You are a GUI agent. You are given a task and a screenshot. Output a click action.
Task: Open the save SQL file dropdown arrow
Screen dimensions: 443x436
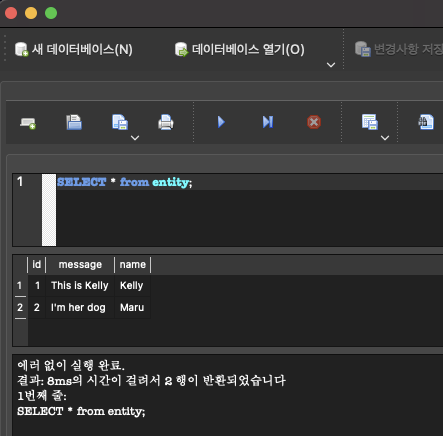[135, 138]
